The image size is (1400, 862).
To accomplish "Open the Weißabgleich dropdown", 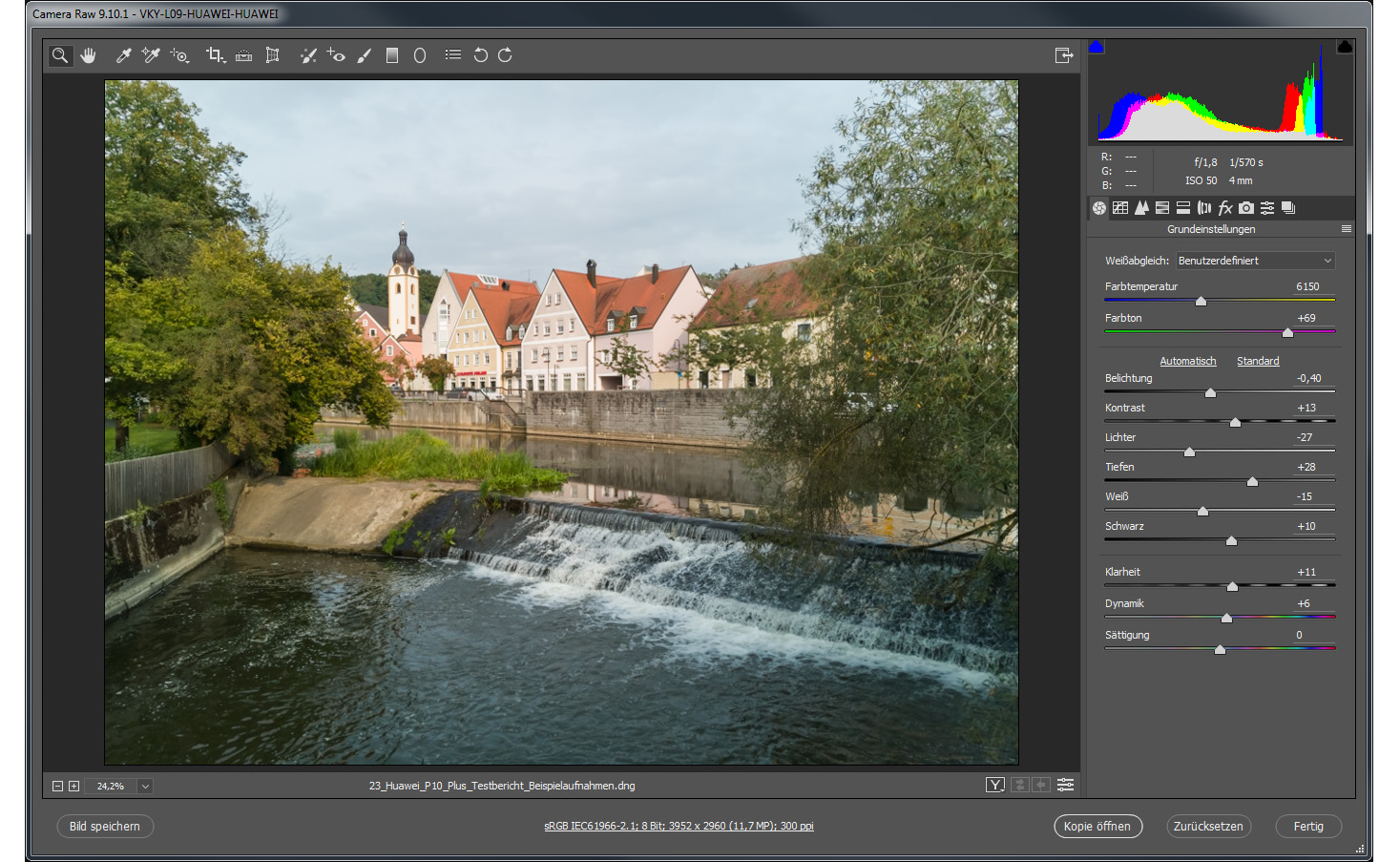I will (x=1254, y=261).
